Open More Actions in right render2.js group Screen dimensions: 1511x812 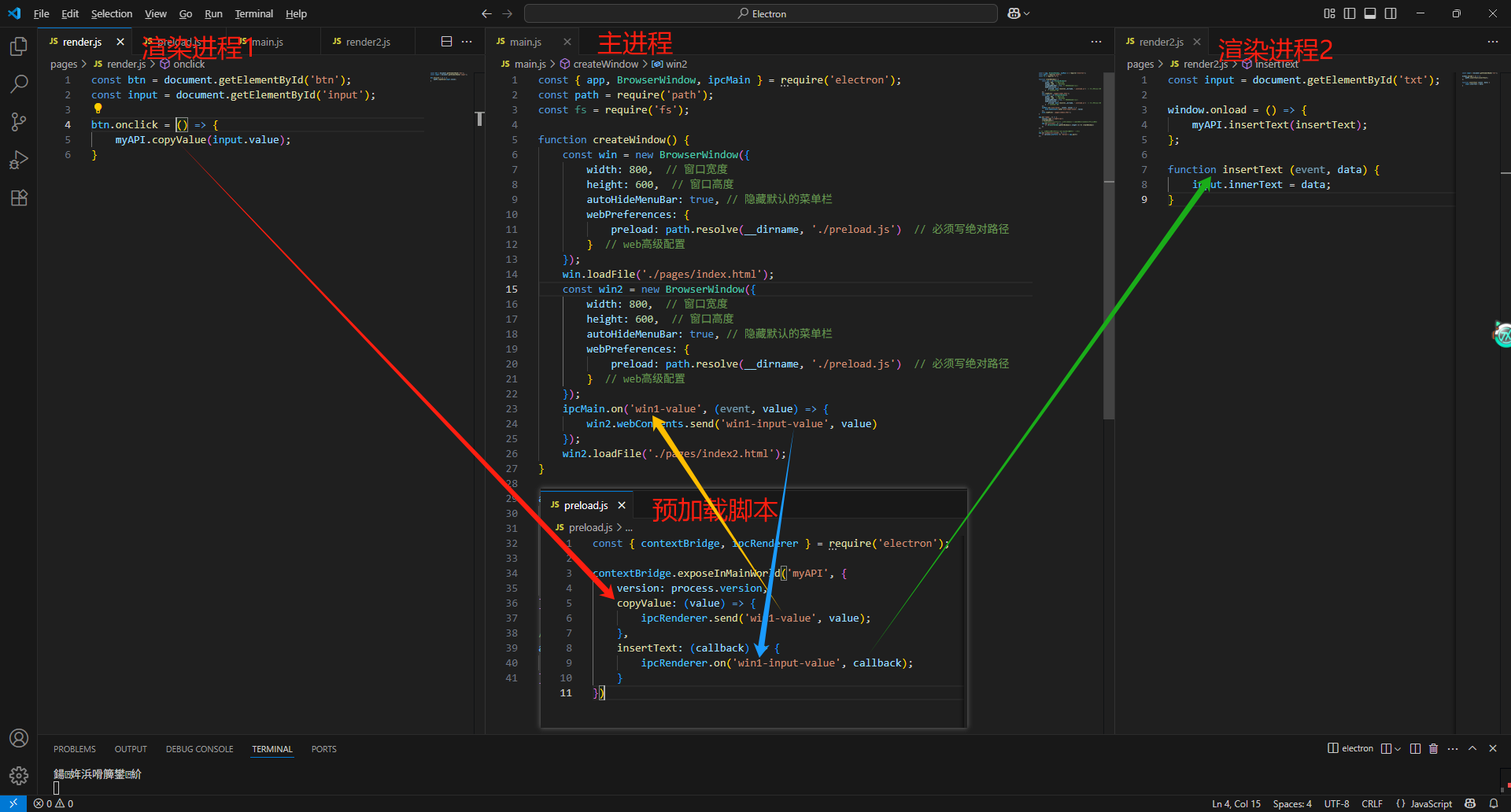click(1493, 42)
